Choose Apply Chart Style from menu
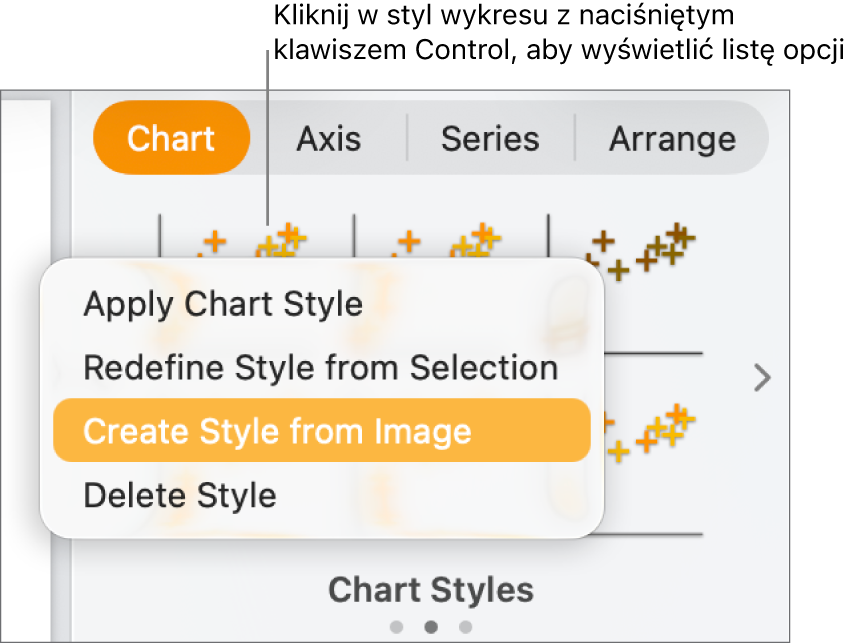 (222, 303)
